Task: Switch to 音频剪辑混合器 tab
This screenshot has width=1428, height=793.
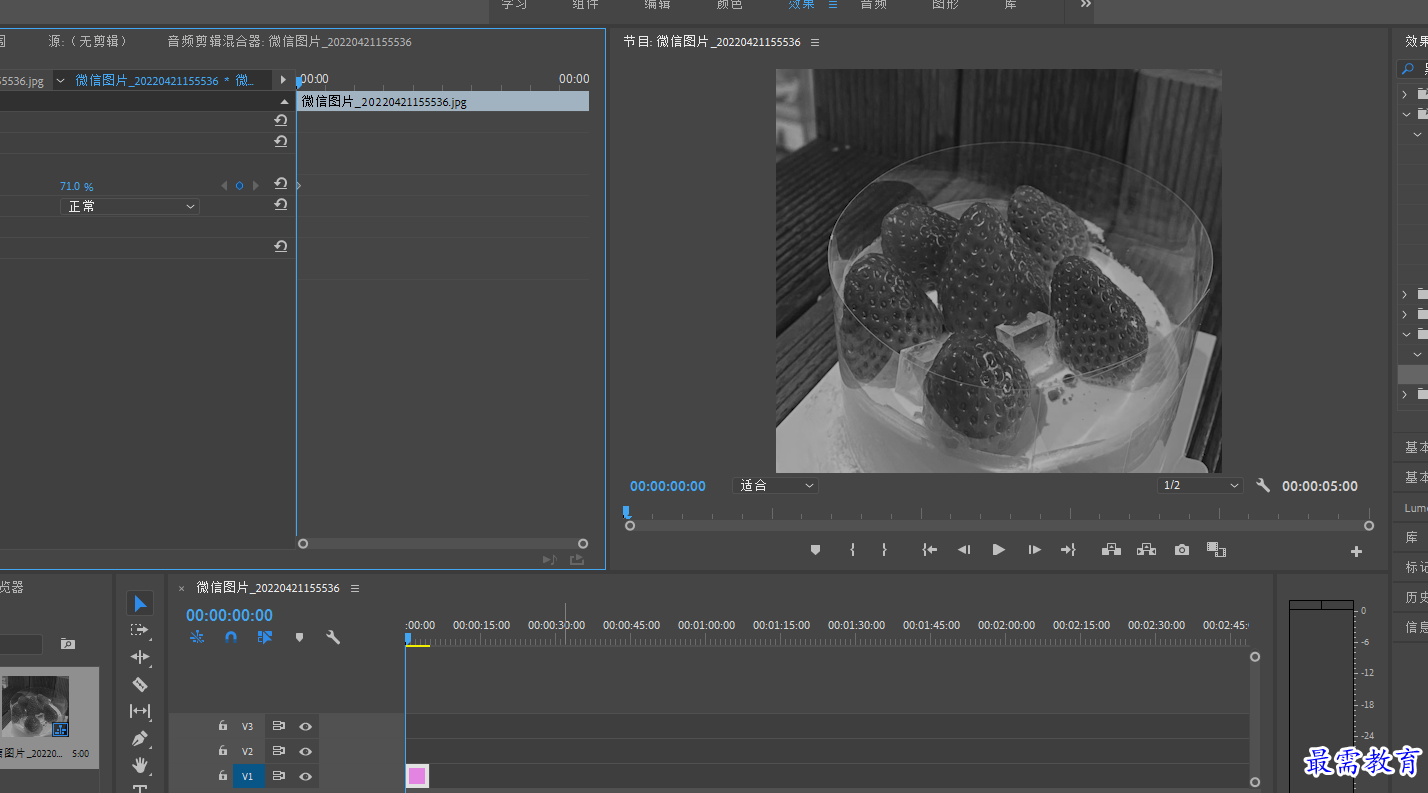Action: pyautogui.click(x=289, y=42)
